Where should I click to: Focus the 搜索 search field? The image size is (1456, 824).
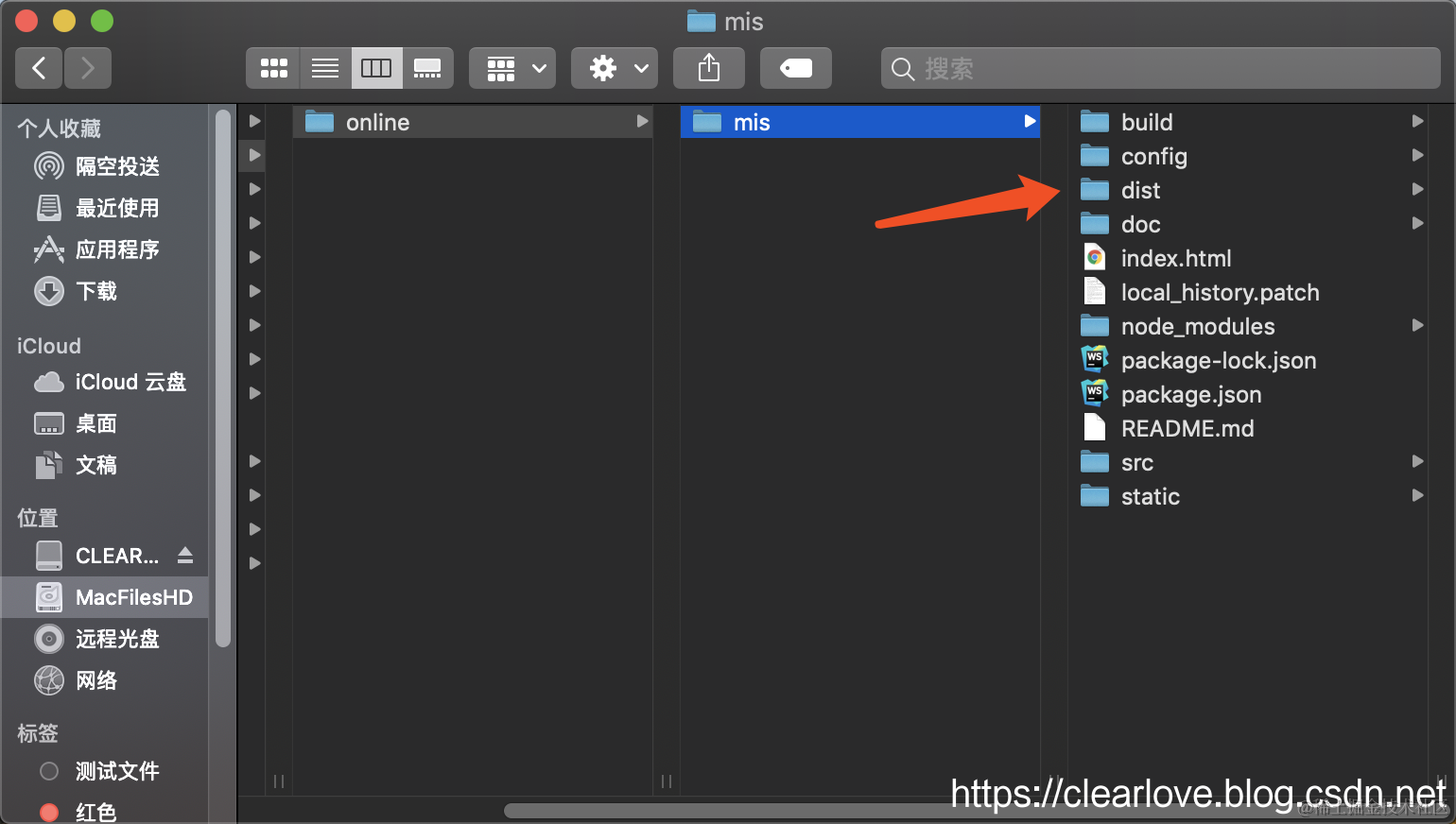click(1161, 68)
